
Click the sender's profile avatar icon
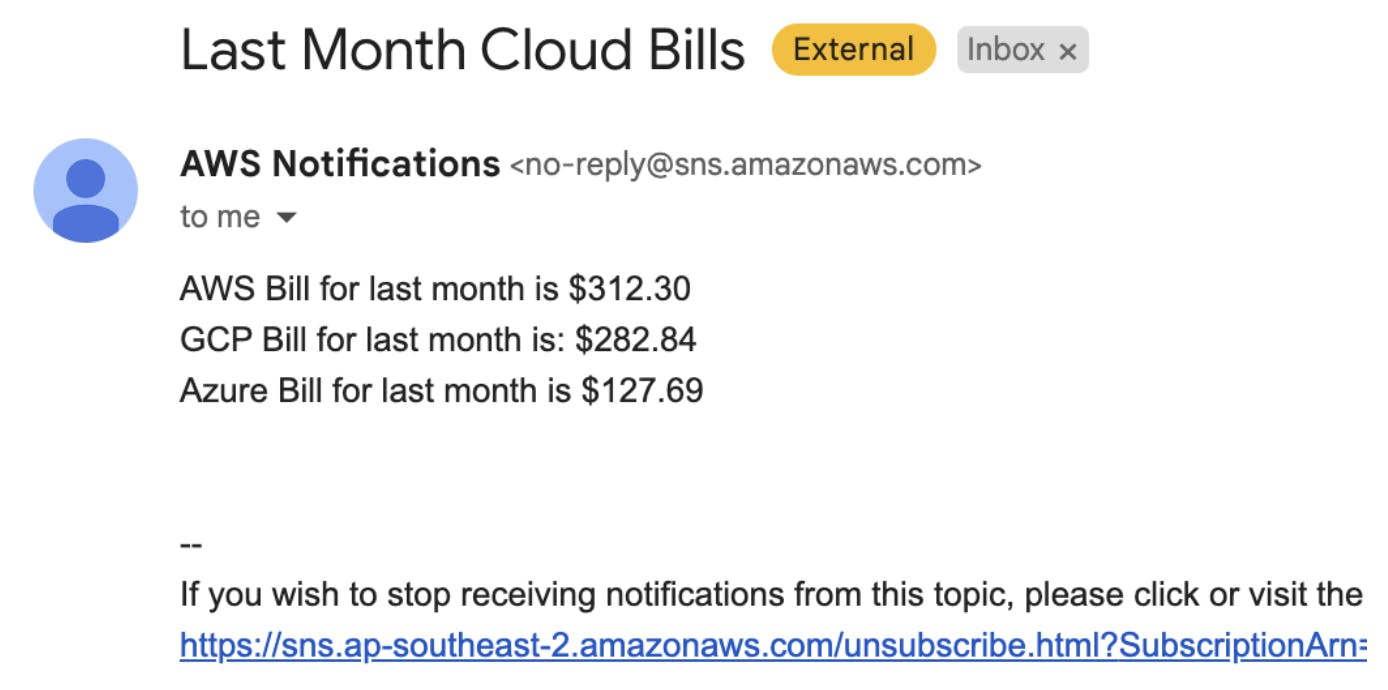85,190
